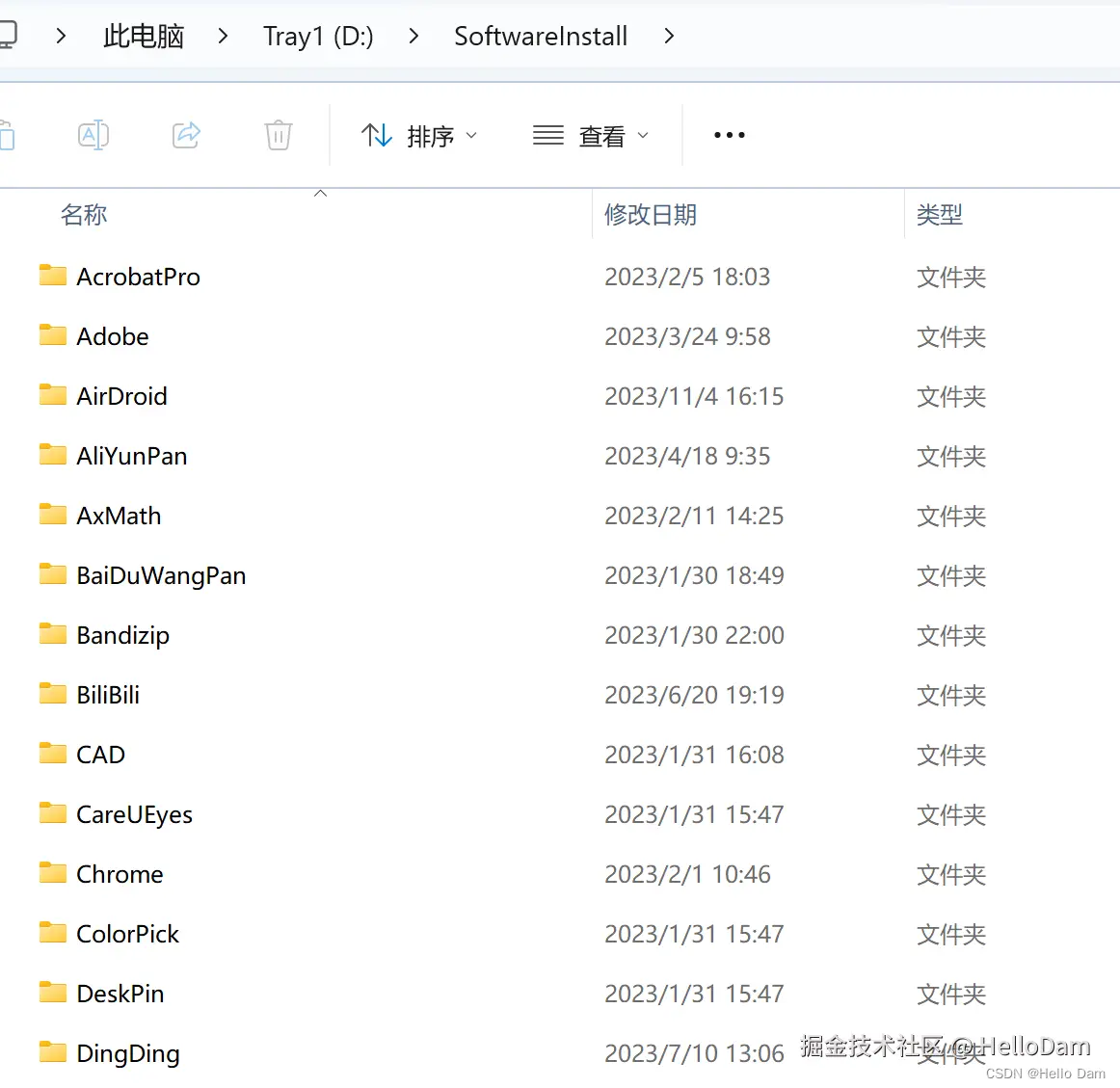Click date 2023/2/5 18:03
1120x1088 pixels.
click(x=688, y=278)
